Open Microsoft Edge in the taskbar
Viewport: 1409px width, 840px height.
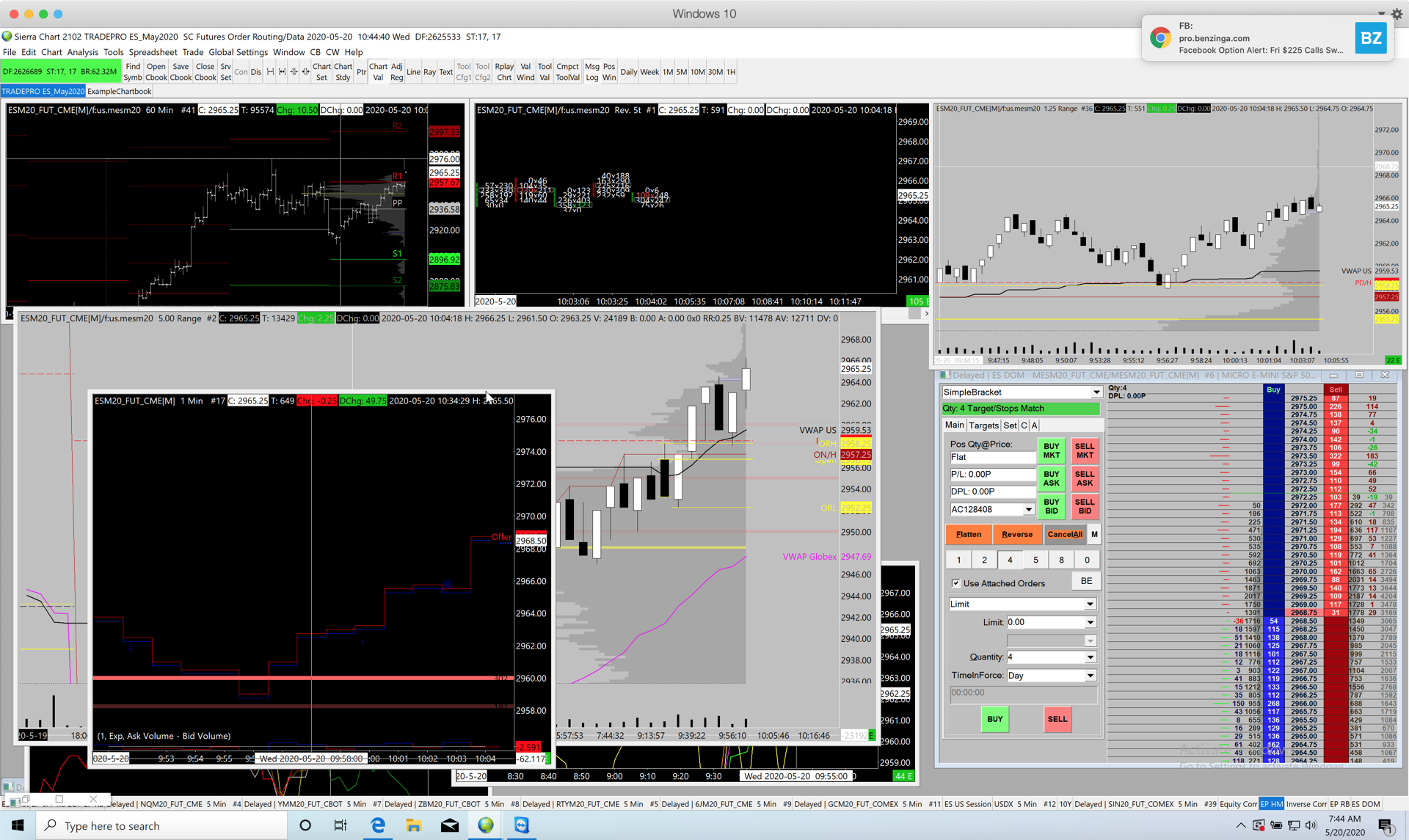[x=378, y=825]
